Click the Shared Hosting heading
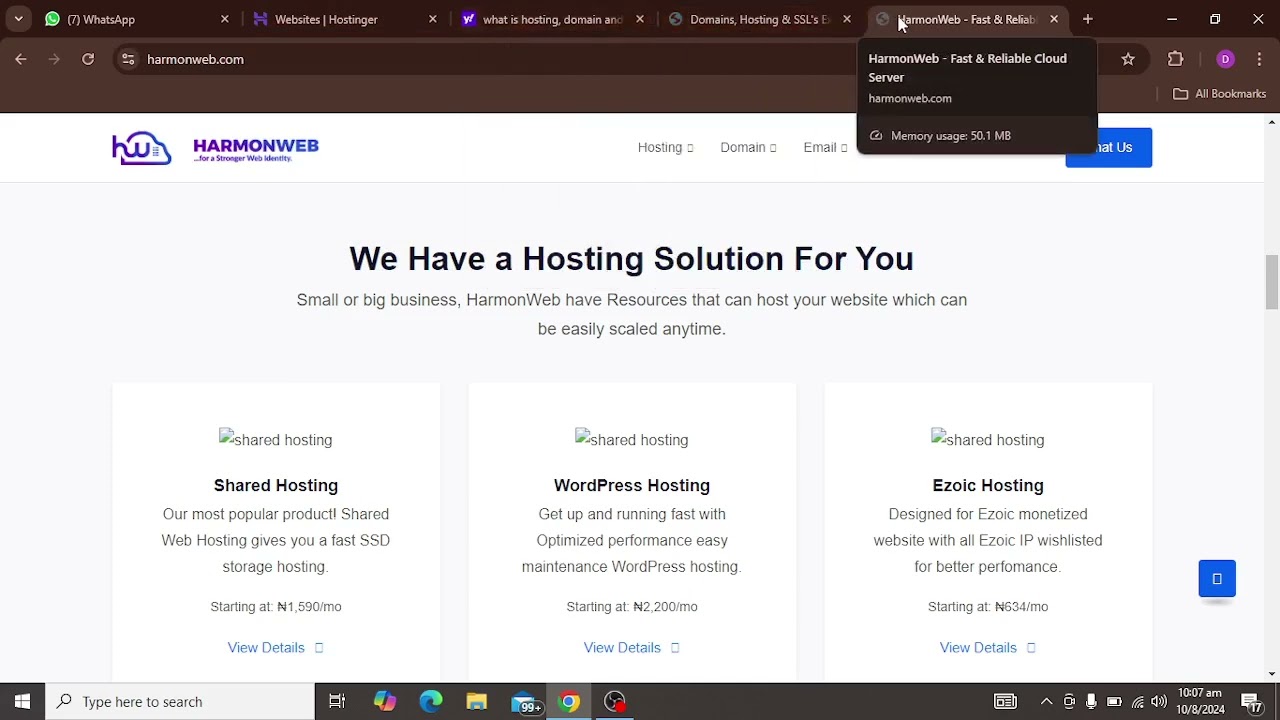Viewport: 1280px width, 720px height. (276, 485)
